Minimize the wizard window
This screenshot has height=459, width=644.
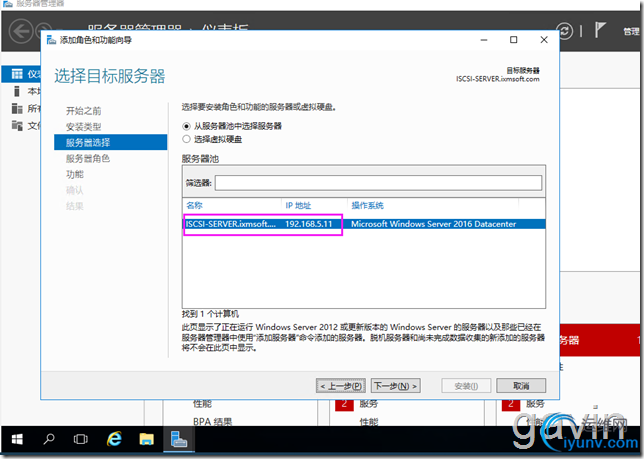(x=484, y=40)
